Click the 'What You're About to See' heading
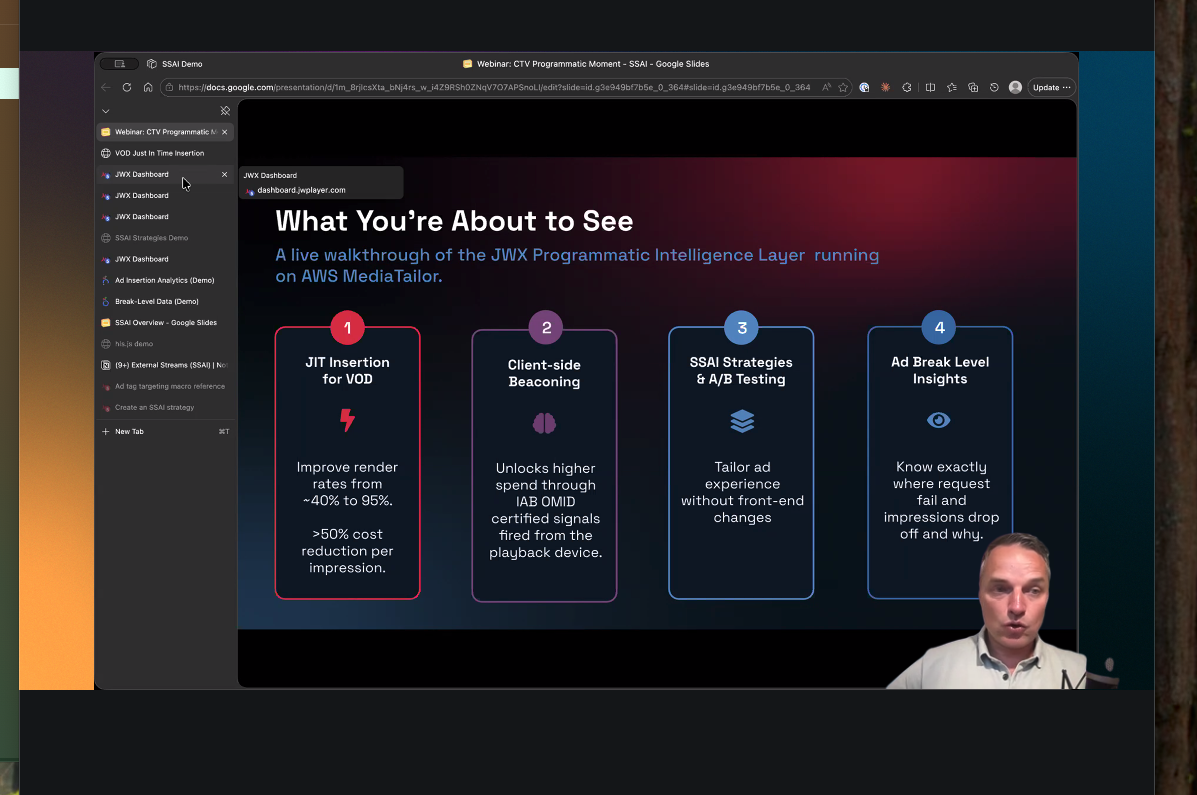This screenshot has width=1197, height=795. [x=454, y=221]
